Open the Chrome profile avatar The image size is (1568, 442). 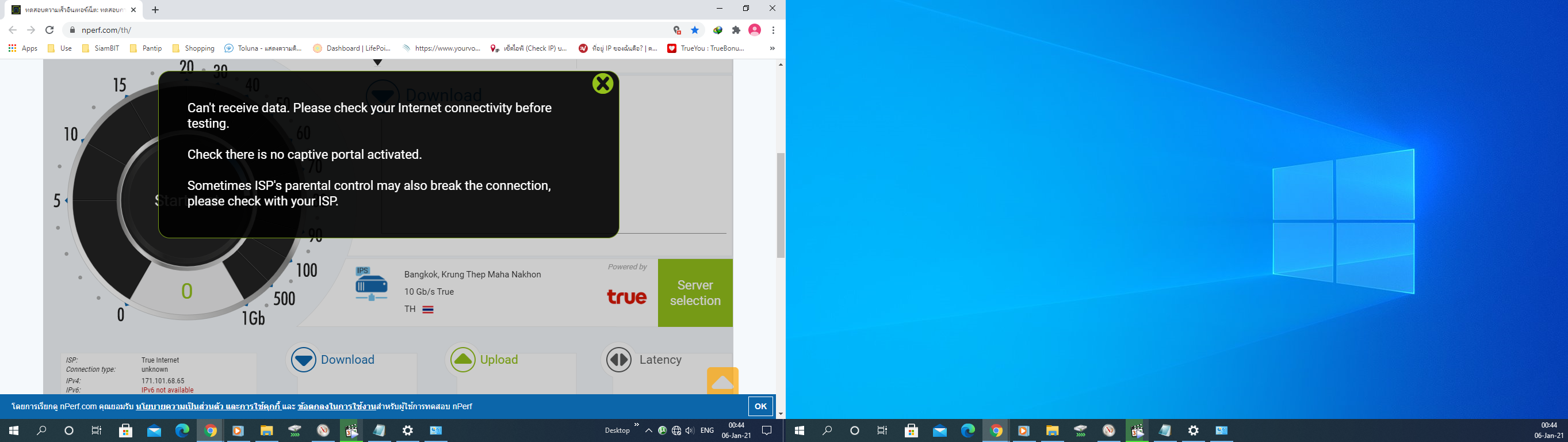click(755, 30)
